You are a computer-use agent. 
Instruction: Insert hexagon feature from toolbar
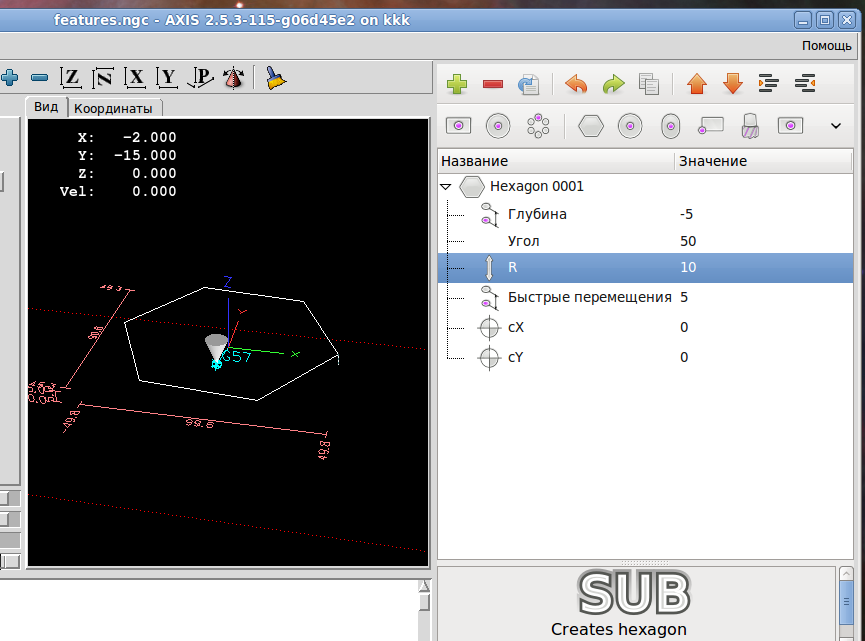click(591, 126)
